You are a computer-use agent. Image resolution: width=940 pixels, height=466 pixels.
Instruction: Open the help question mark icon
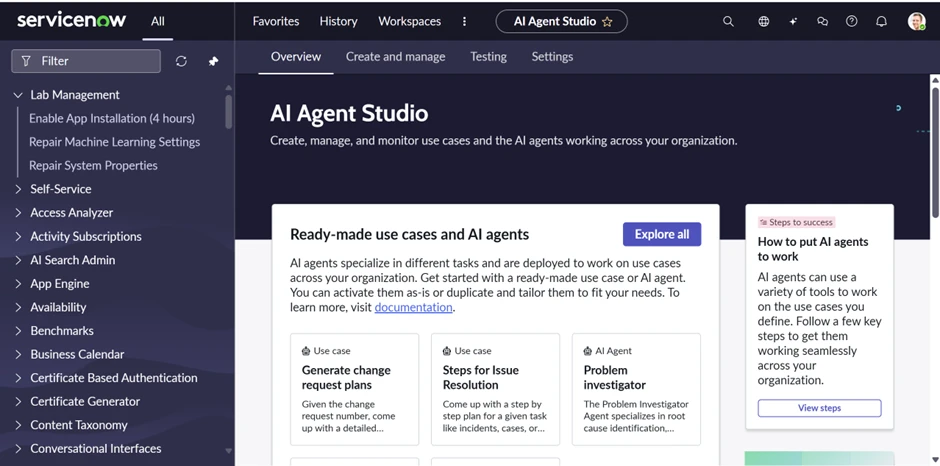pyautogui.click(x=852, y=21)
